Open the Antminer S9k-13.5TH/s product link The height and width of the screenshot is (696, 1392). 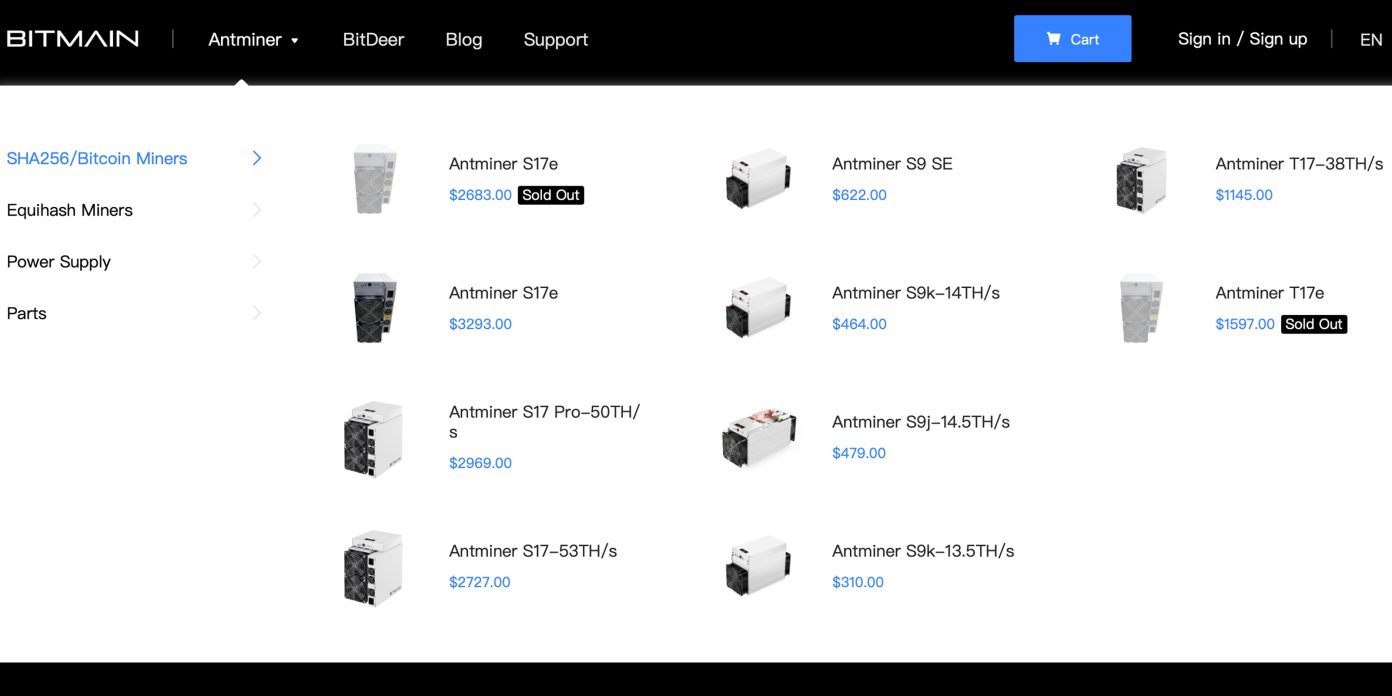[922, 551]
